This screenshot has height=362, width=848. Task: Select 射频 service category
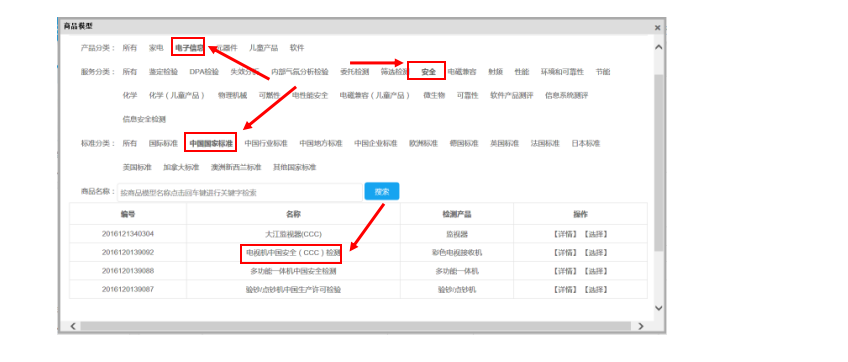495,71
